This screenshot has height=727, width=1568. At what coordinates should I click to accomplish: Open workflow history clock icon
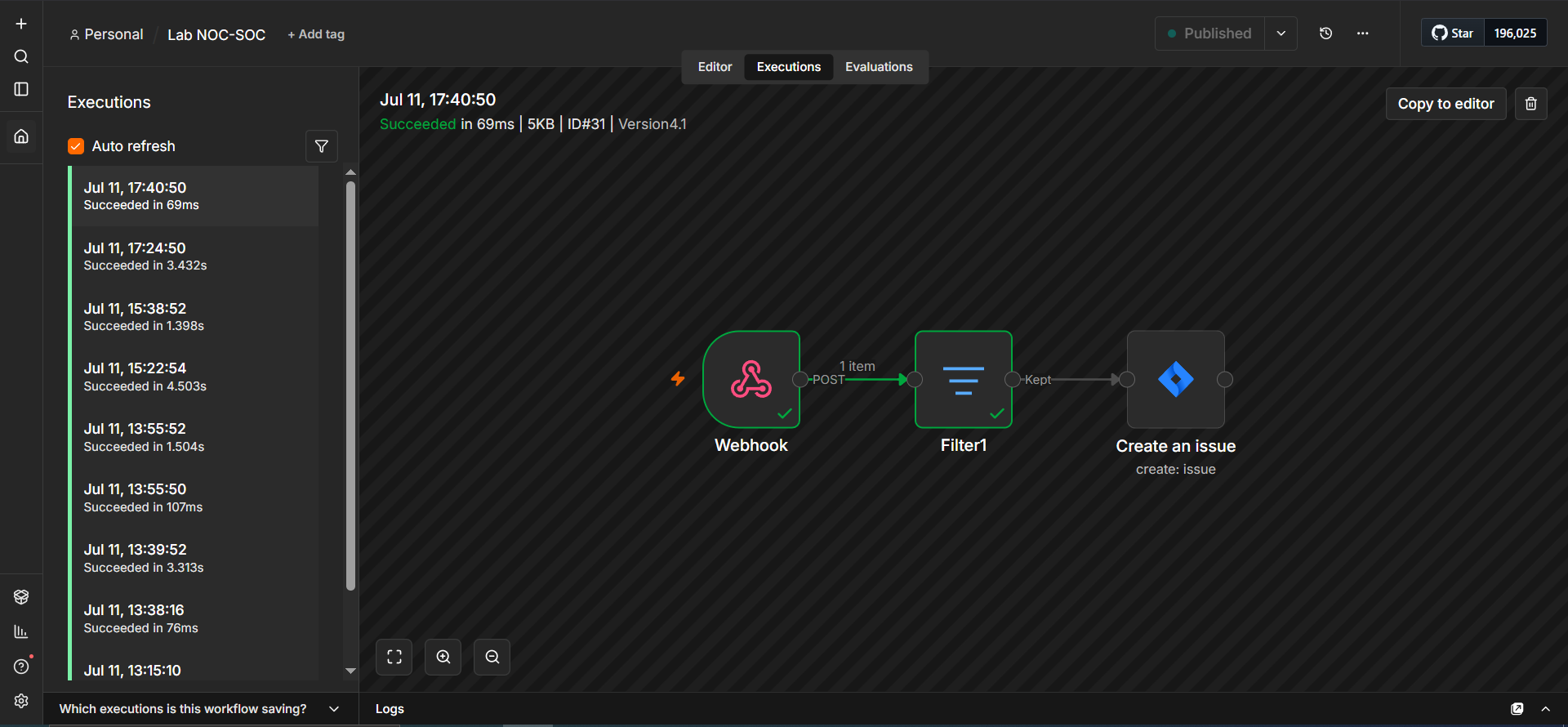(1326, 33)
